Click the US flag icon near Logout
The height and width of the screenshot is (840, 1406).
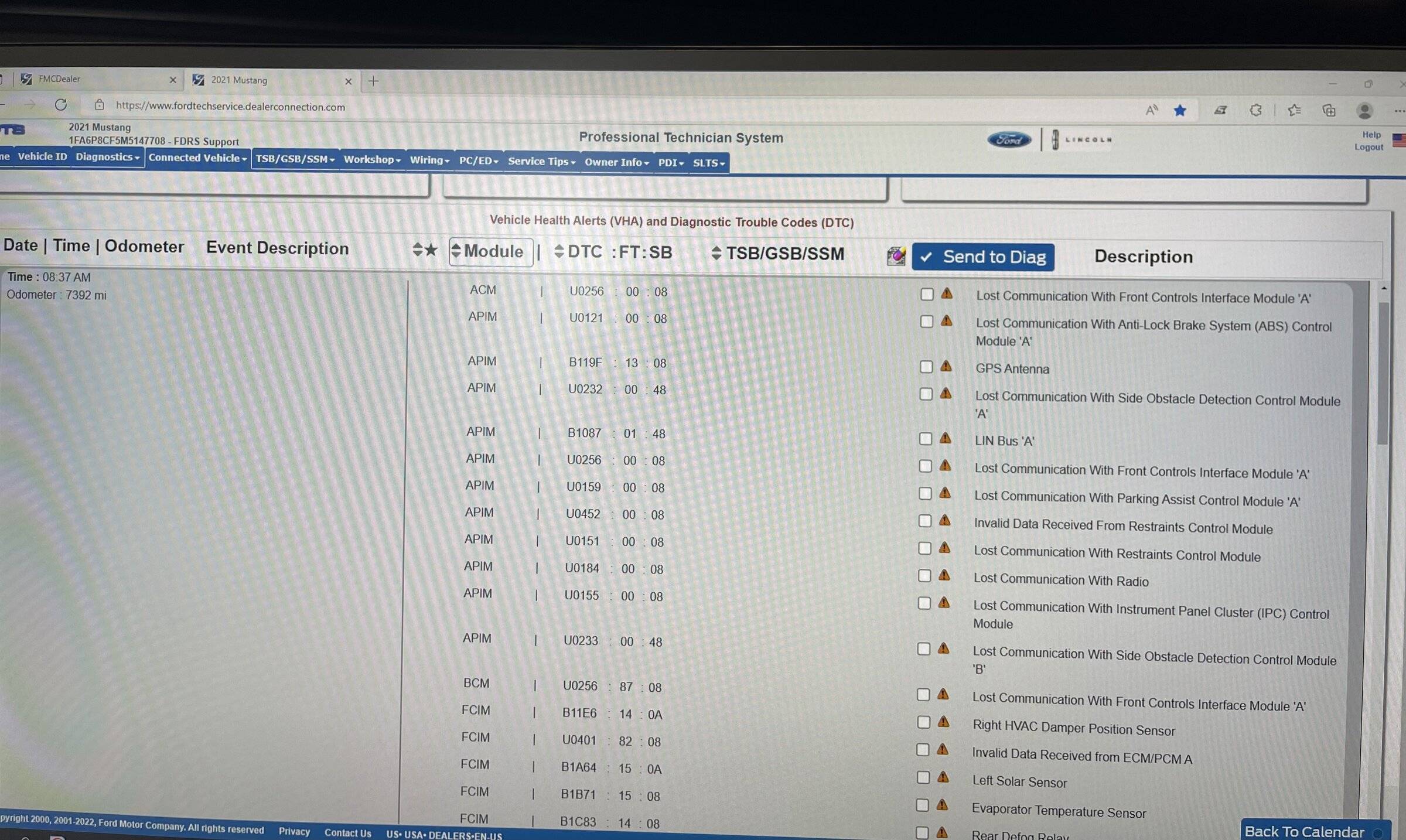pos(1399,141)
